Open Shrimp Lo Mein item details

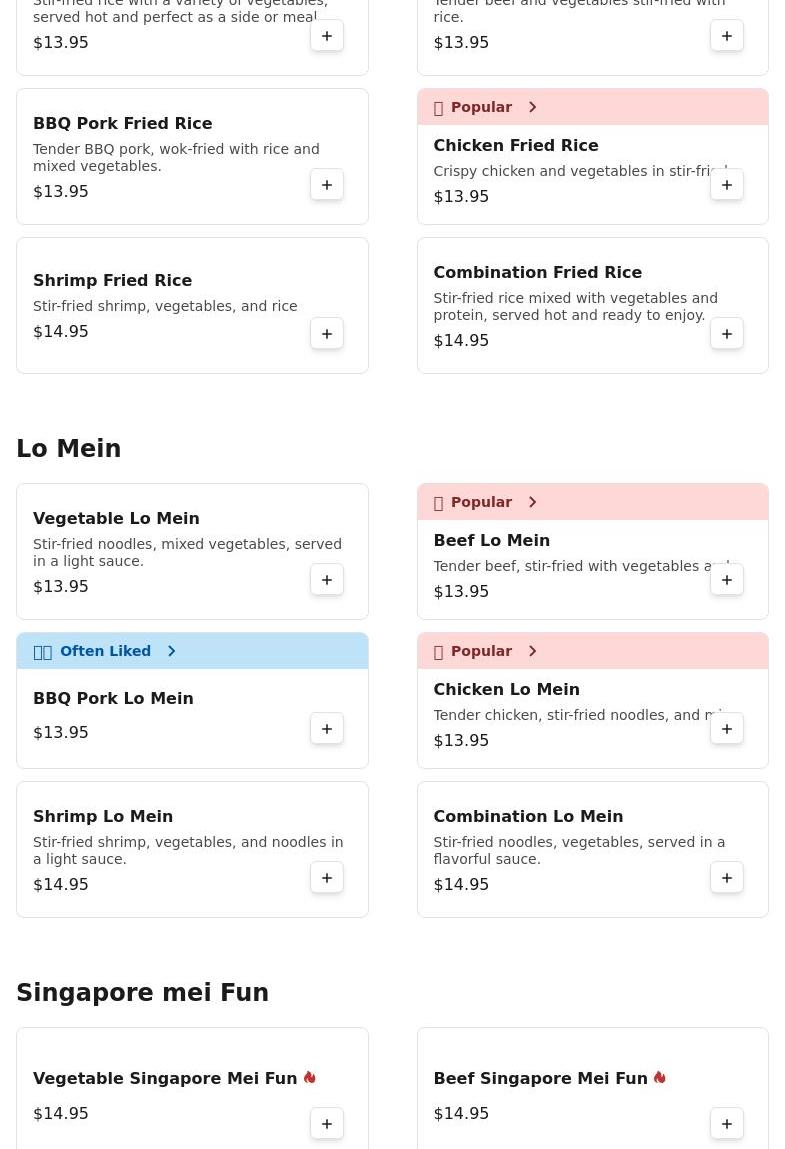(x=103, y=816)
